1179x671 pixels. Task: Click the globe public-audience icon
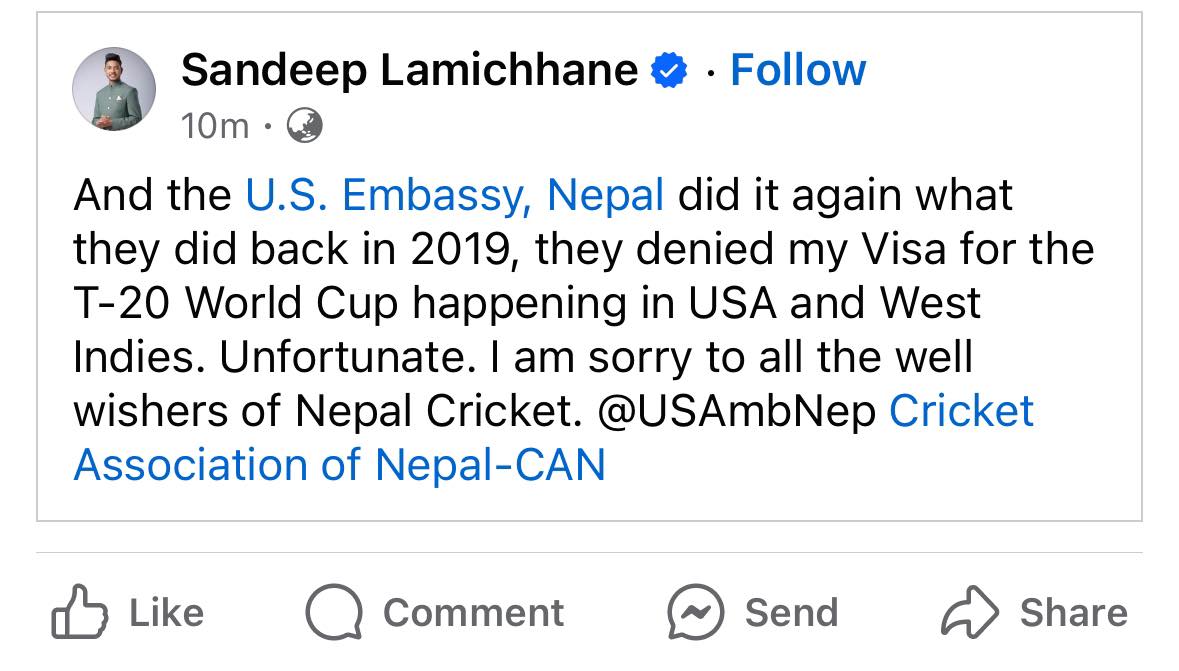point(304,126)
